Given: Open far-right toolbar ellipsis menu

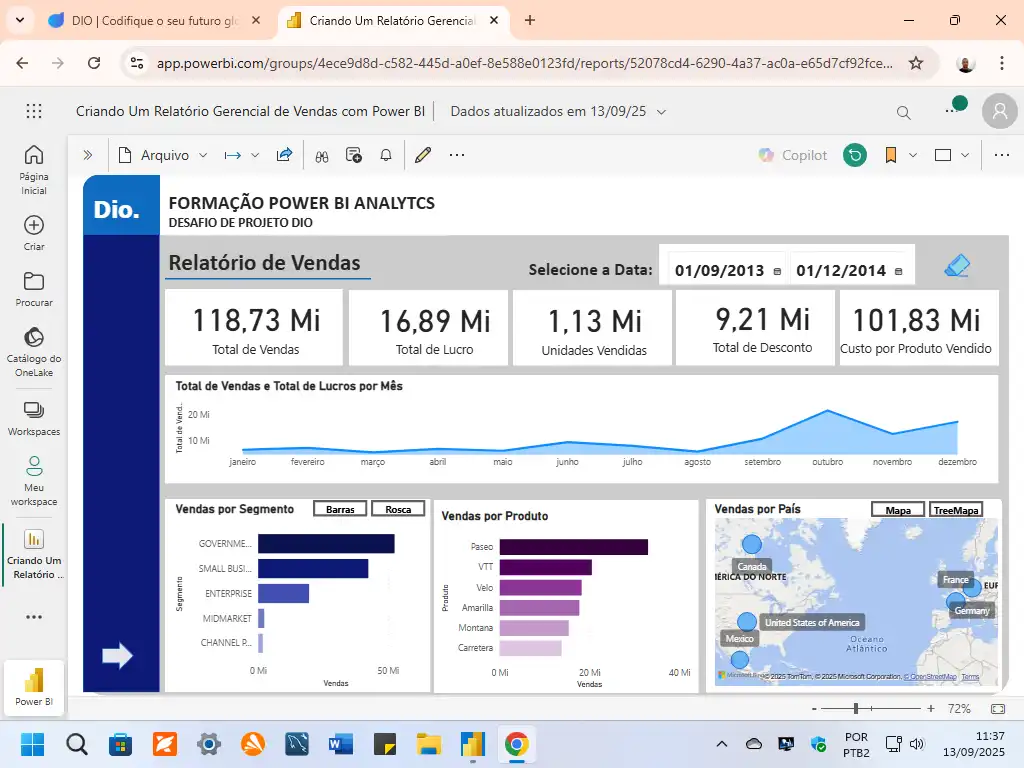Looking at the screenshot, I should point(1002,155).
